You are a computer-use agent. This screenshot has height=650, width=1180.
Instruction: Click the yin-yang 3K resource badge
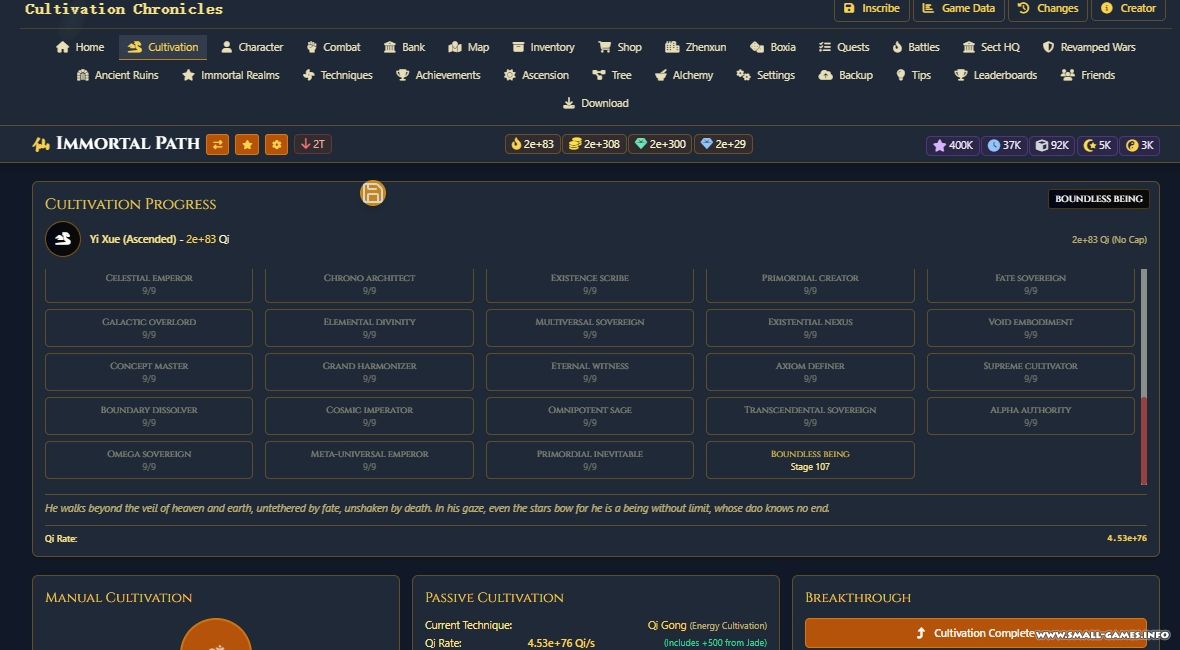pos(1139,145)
